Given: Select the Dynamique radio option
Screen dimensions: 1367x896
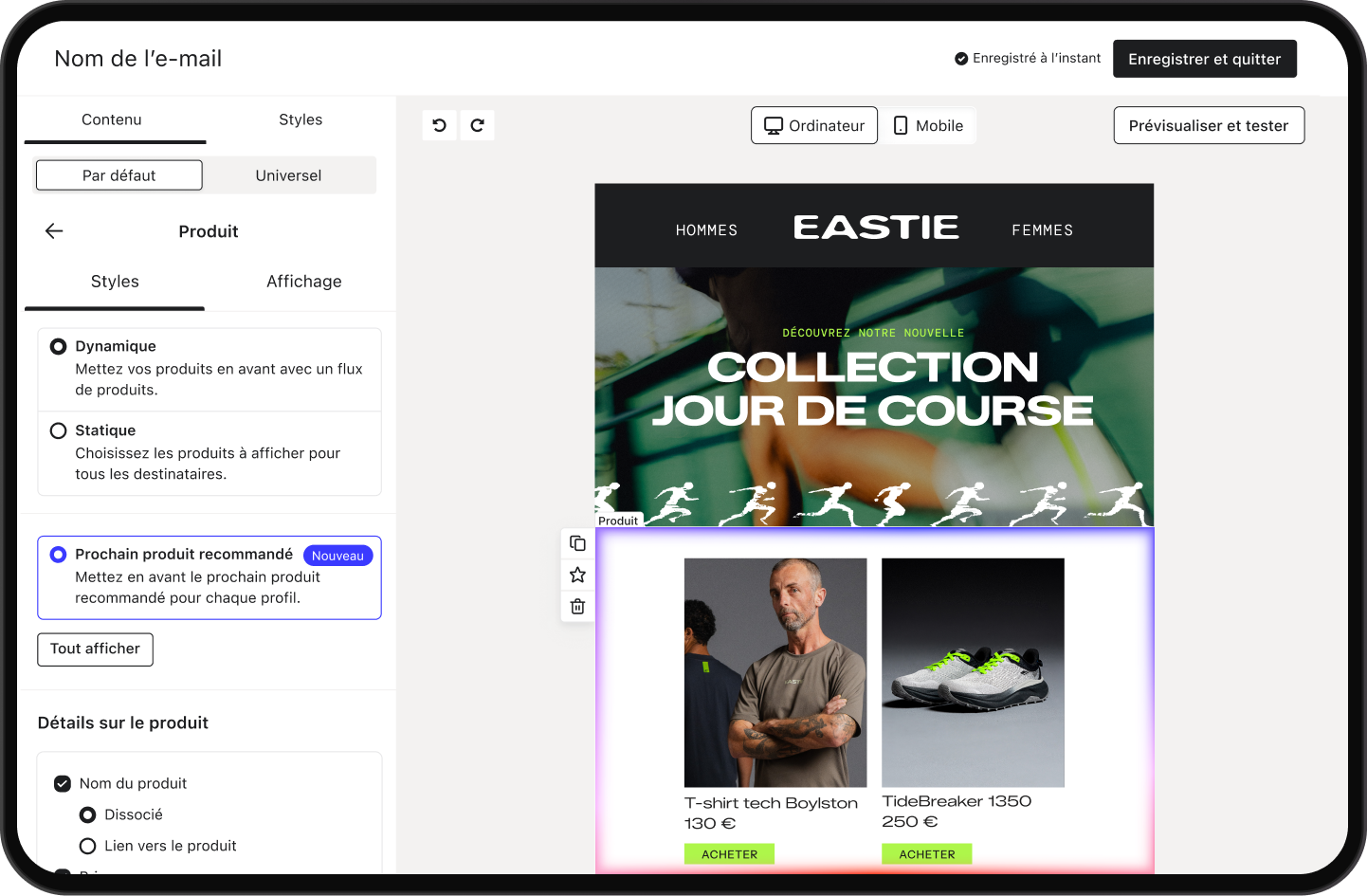Looking at the screenshot, I should click(x=58, y=346).
